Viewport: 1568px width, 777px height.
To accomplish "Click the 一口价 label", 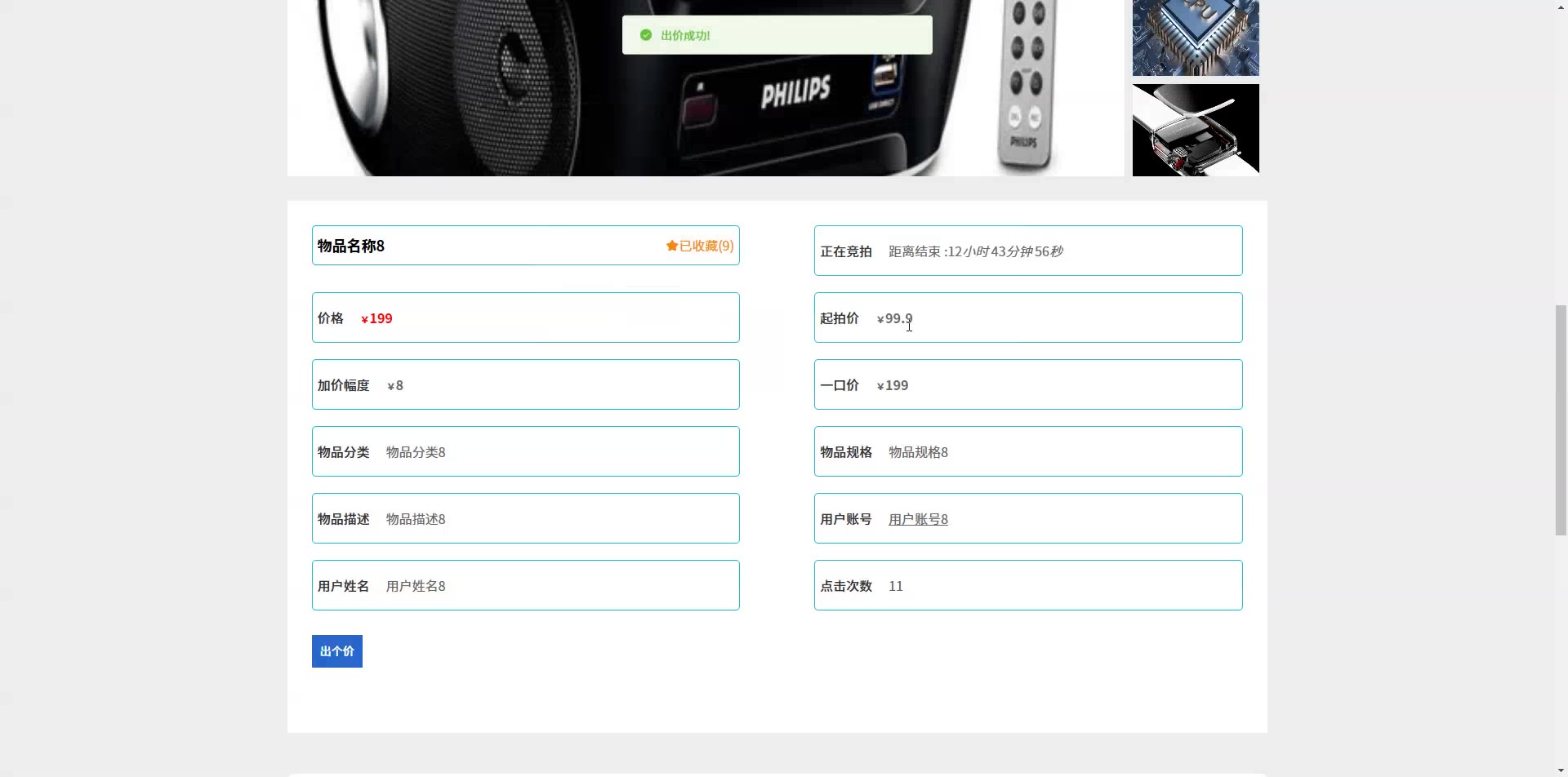I will tap(840, 385).
